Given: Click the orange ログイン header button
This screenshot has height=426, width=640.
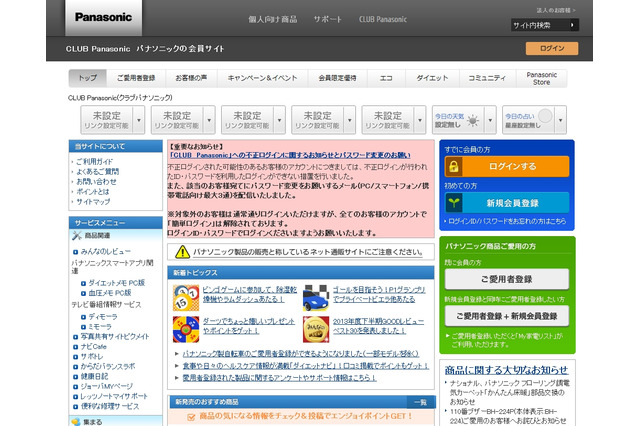Looking at the screenshot, I should (x=552, y=48).
